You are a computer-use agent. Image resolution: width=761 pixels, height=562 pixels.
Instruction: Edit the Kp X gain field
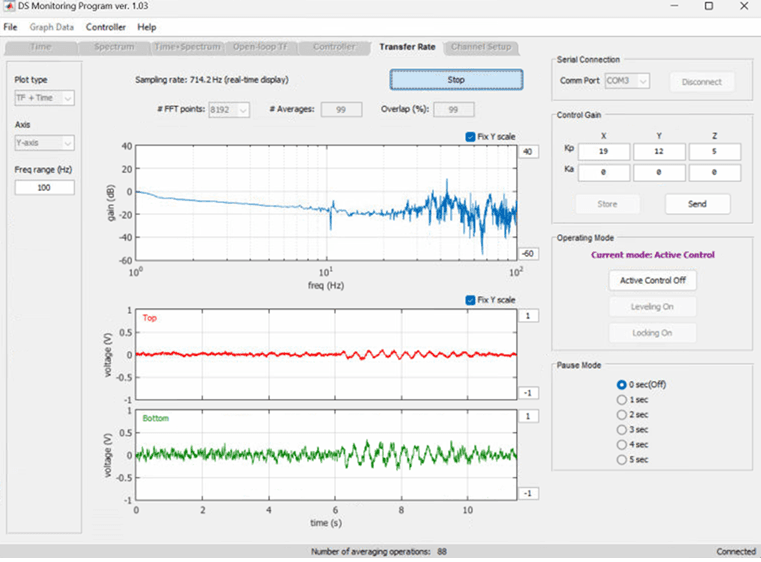tap(603, 151)
